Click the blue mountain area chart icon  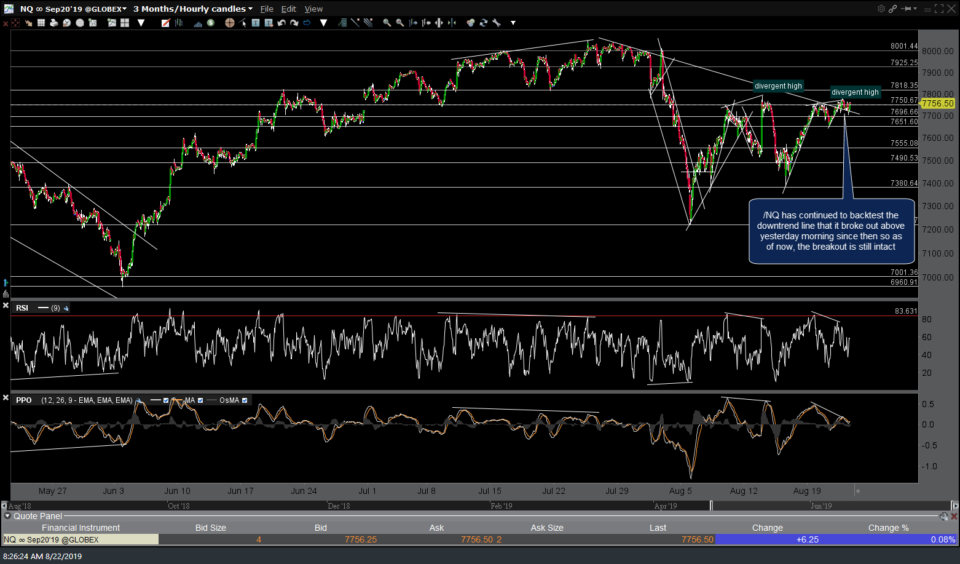[x=198, y=23]
